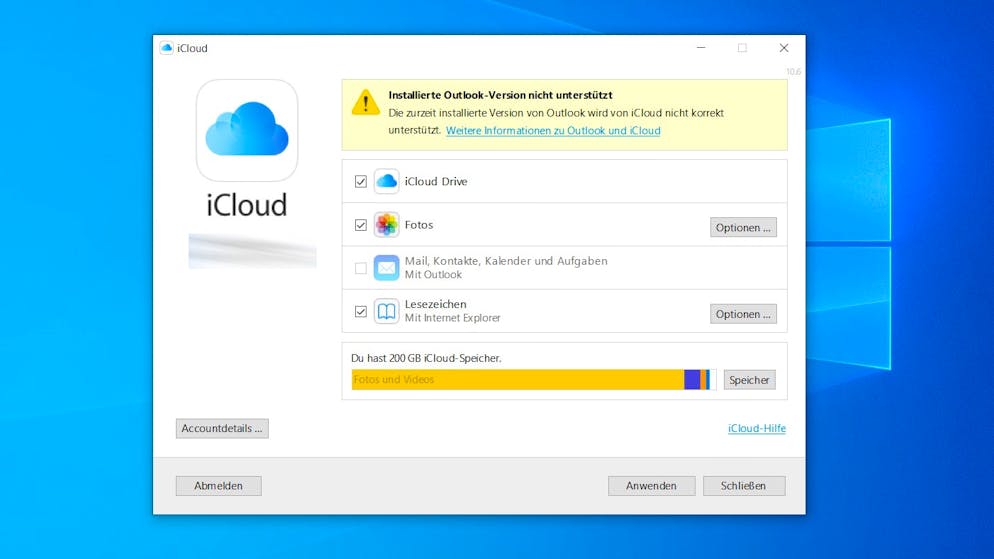Click the 'Mit Outlook' subtitle
This screenshot has width=994, height=559.
(433, 274)
